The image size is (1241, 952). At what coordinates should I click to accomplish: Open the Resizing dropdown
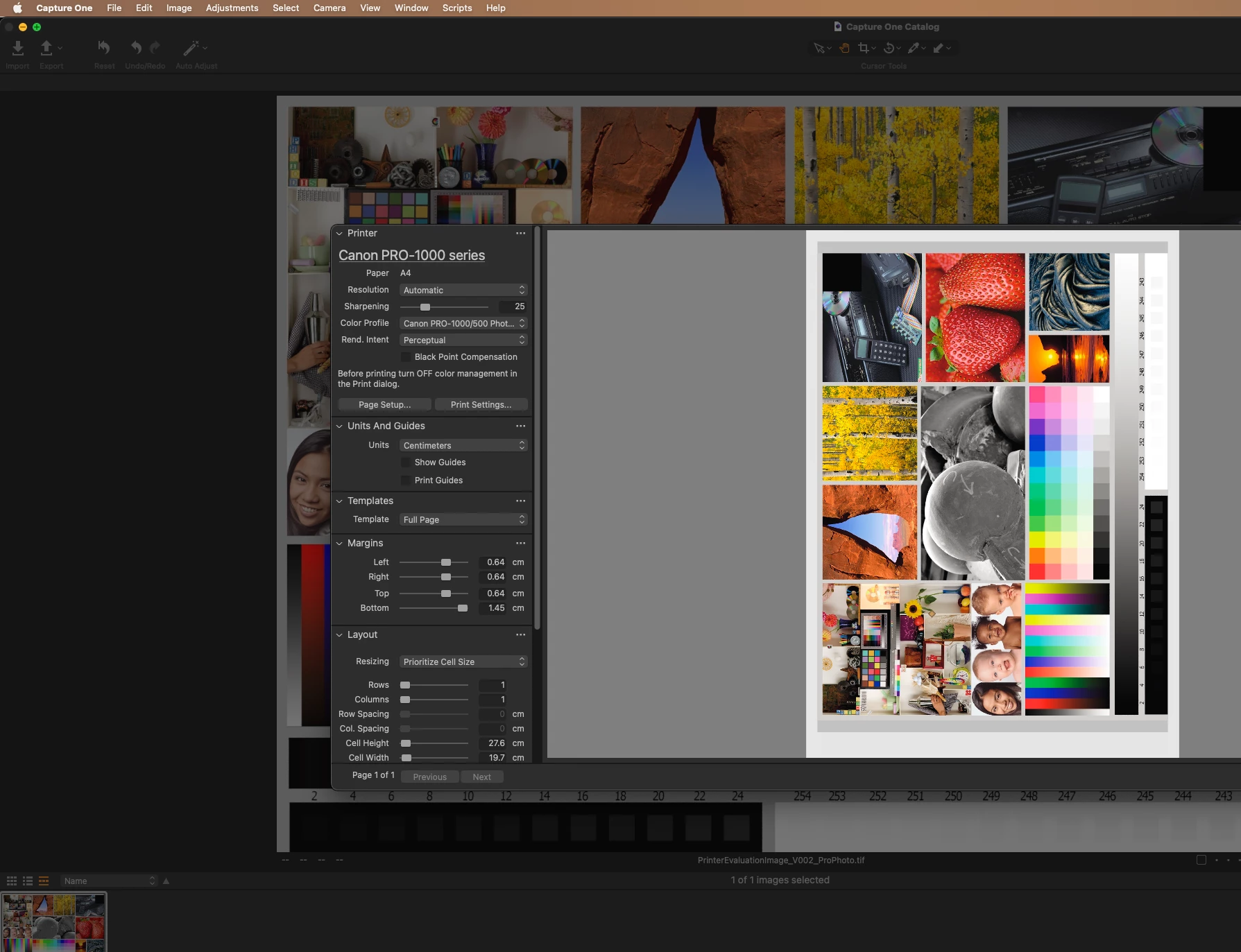tap(463, 662)
